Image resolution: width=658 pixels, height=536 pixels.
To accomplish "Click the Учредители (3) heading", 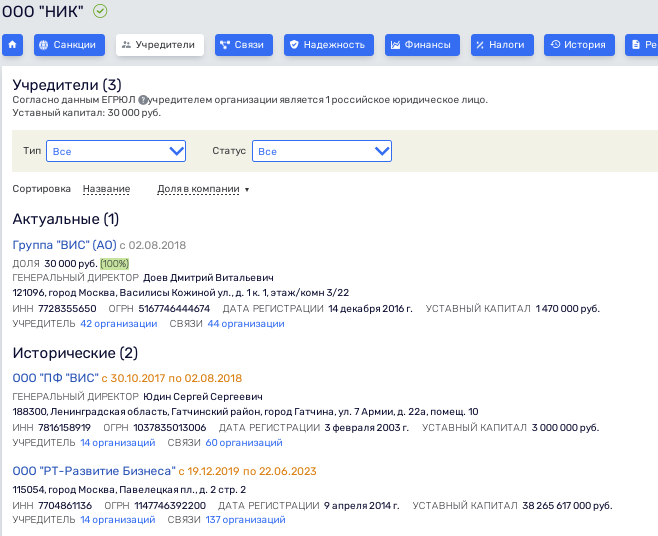I will [x=67, y=84].
